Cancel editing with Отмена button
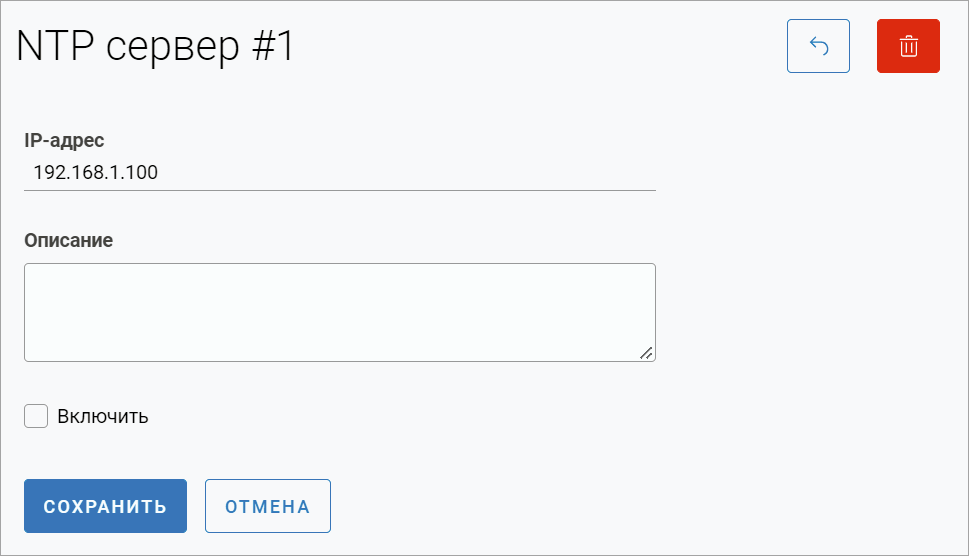Viewport: 969px width, 556px height. click(267, 506)
